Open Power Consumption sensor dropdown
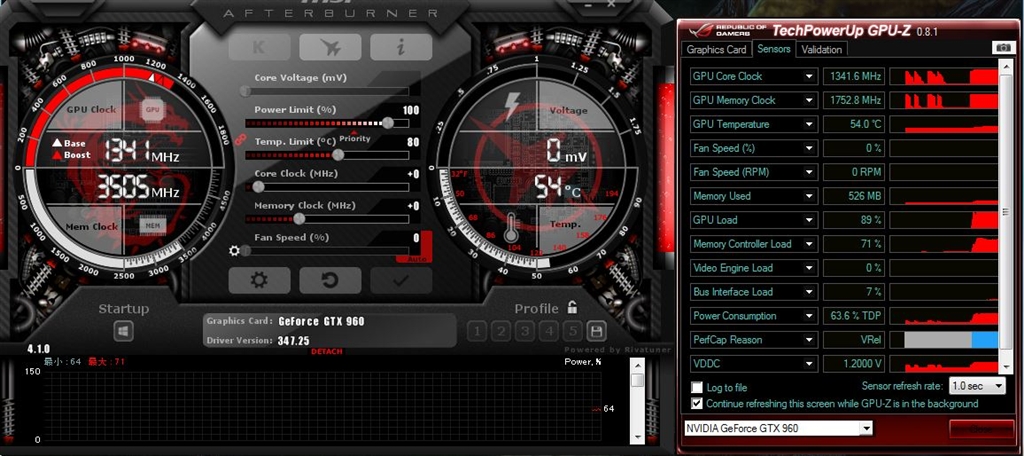This screenshot has width=1024, height=456. click(809, 316)
